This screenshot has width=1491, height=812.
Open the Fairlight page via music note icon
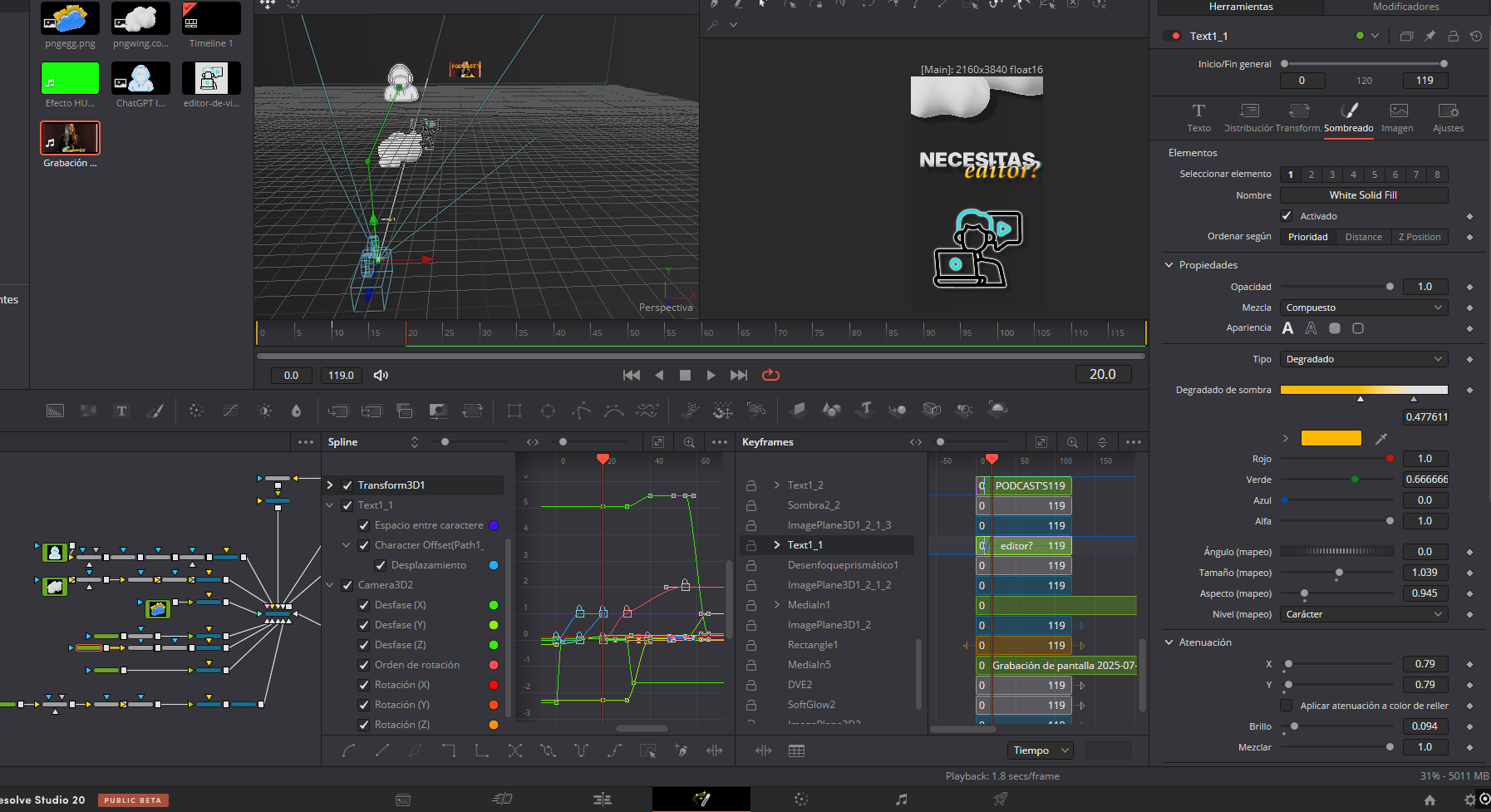click(x=901, y=799)
